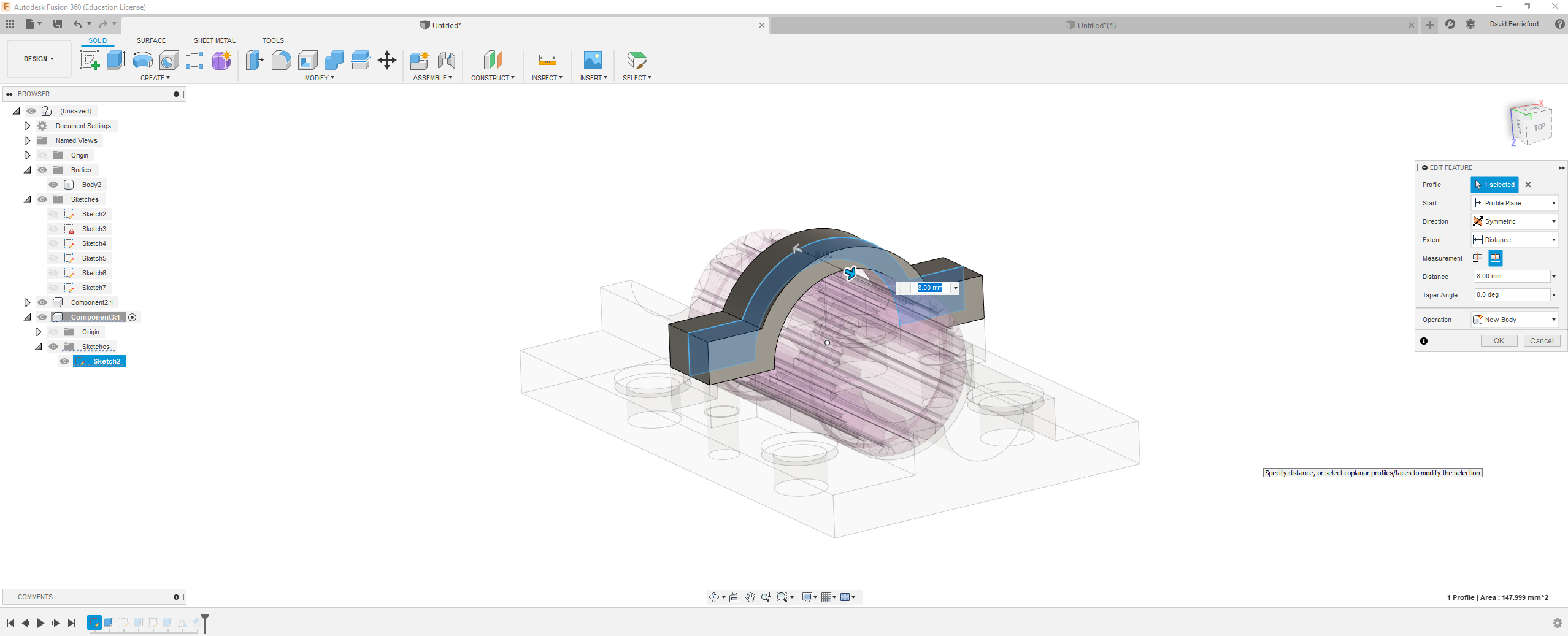
Task: Open the Measure tool
Action: pos(547,60)
